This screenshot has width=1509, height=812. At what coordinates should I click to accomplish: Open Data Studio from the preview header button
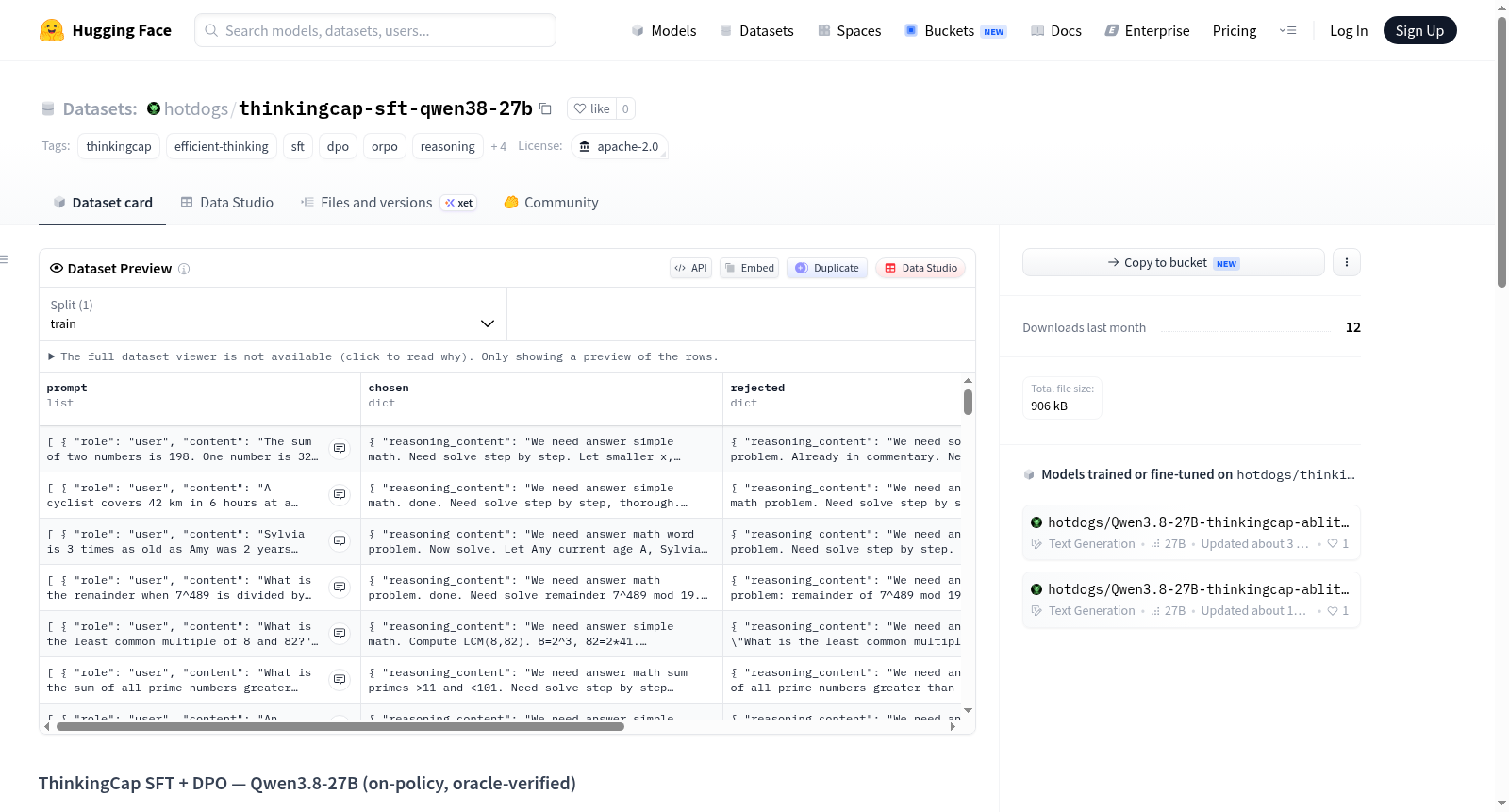920,268
